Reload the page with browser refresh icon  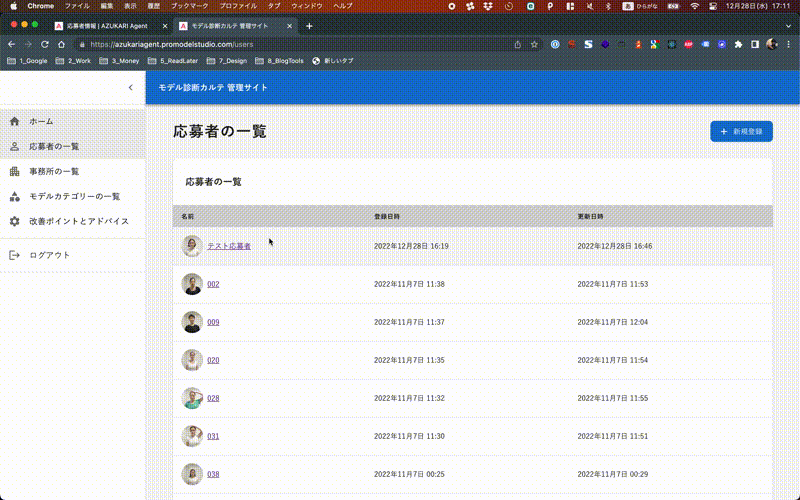[44, 44]
